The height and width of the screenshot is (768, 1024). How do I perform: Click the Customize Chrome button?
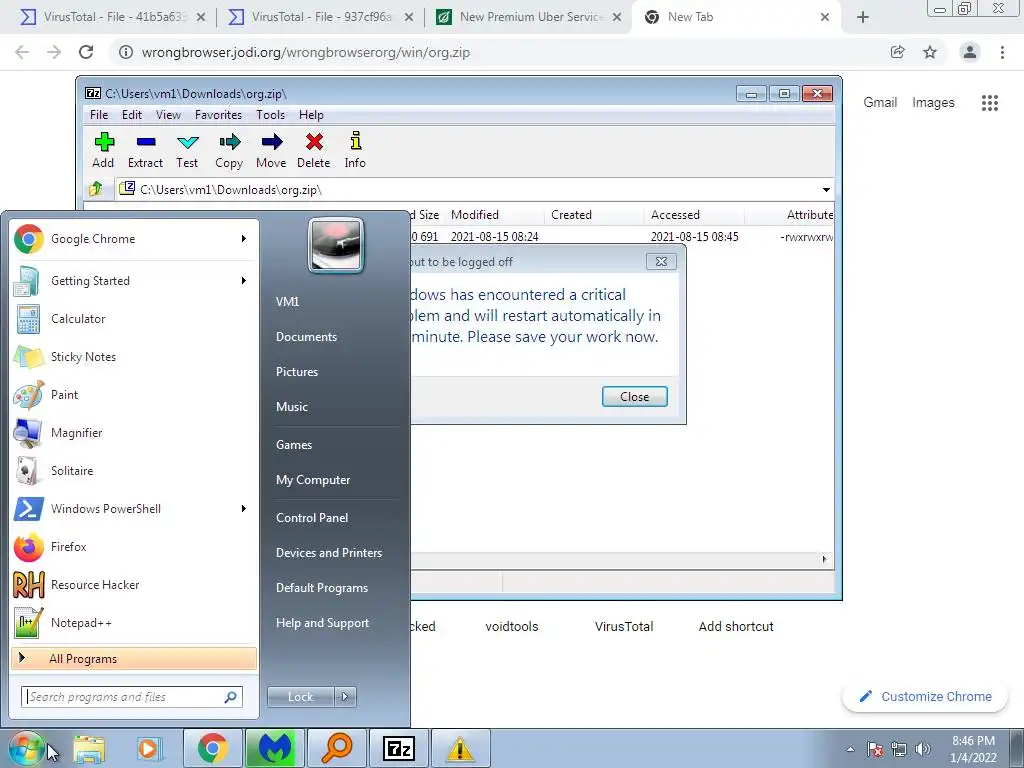[x=925, y=697]
